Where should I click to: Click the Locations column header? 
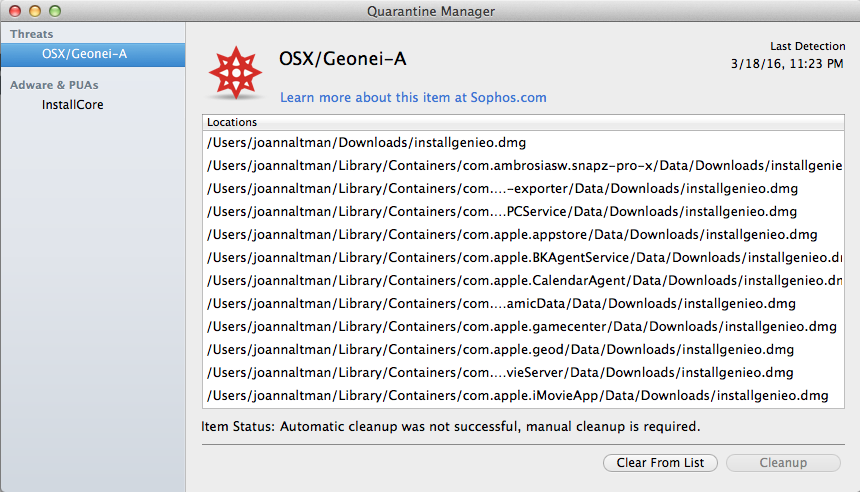coord(523,122)
